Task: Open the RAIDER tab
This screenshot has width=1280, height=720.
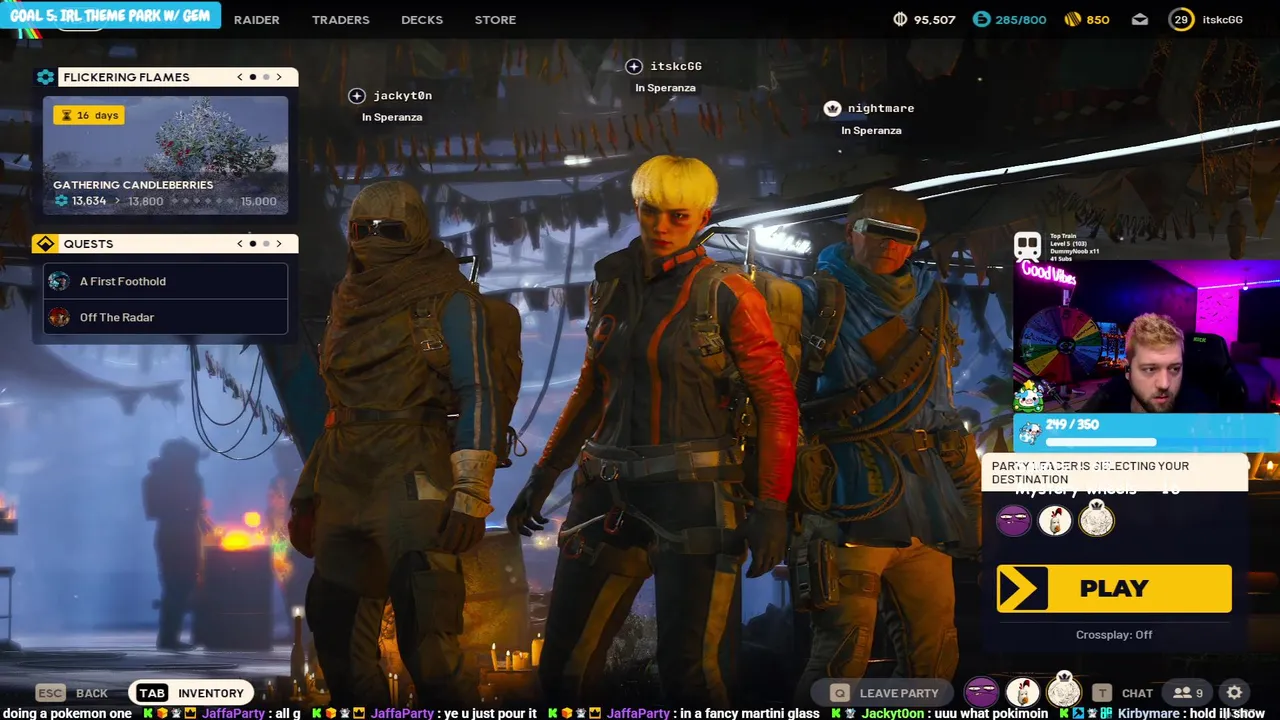Action: click(x=256, y=20)
